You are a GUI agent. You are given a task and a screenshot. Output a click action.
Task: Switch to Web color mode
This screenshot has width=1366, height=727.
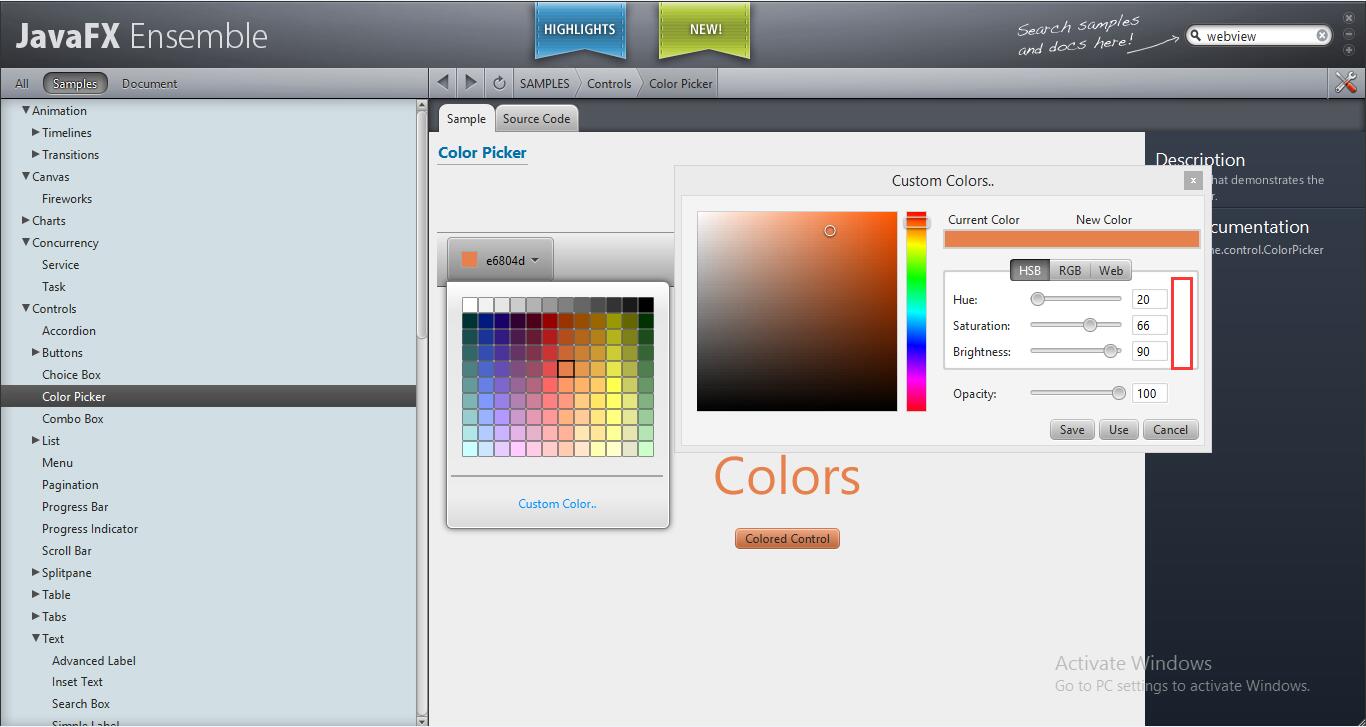(x=1111, y=270)
